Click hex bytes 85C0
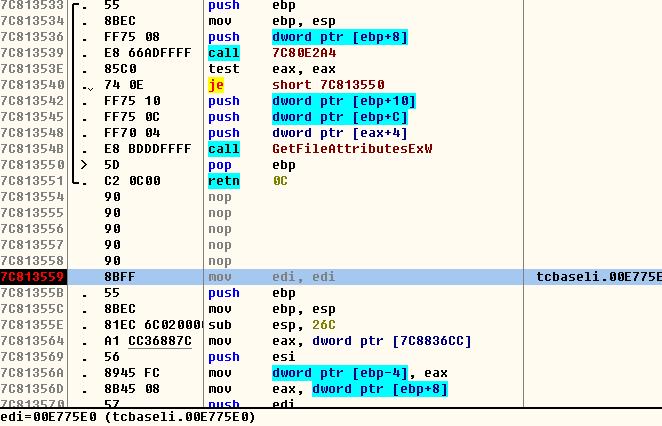Screen dimensions: 662x426 coord(120,69)
